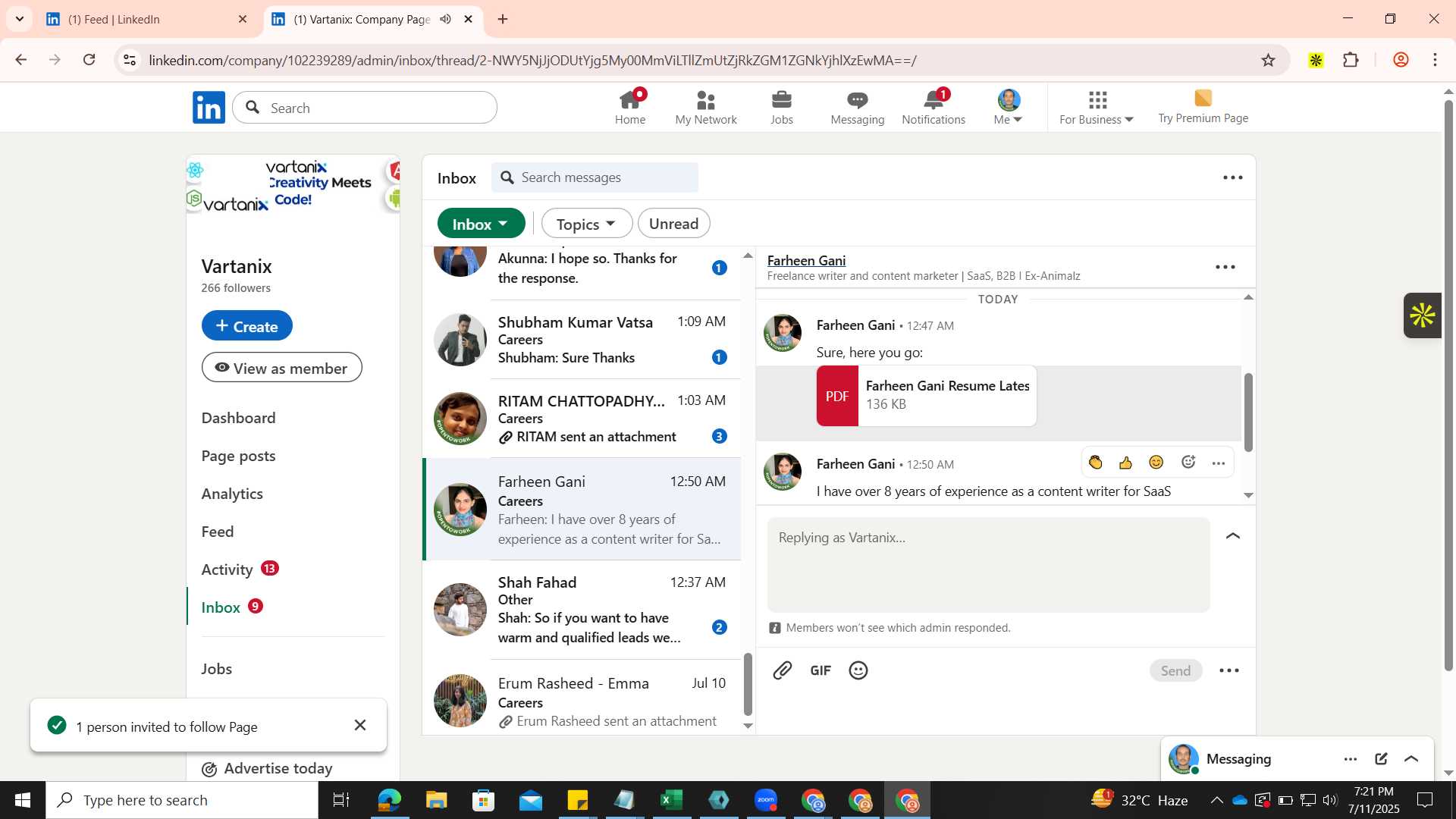Open Farheen Gani Resume PDF attachment
This screenshot has width=1456, height=819.
926,396
